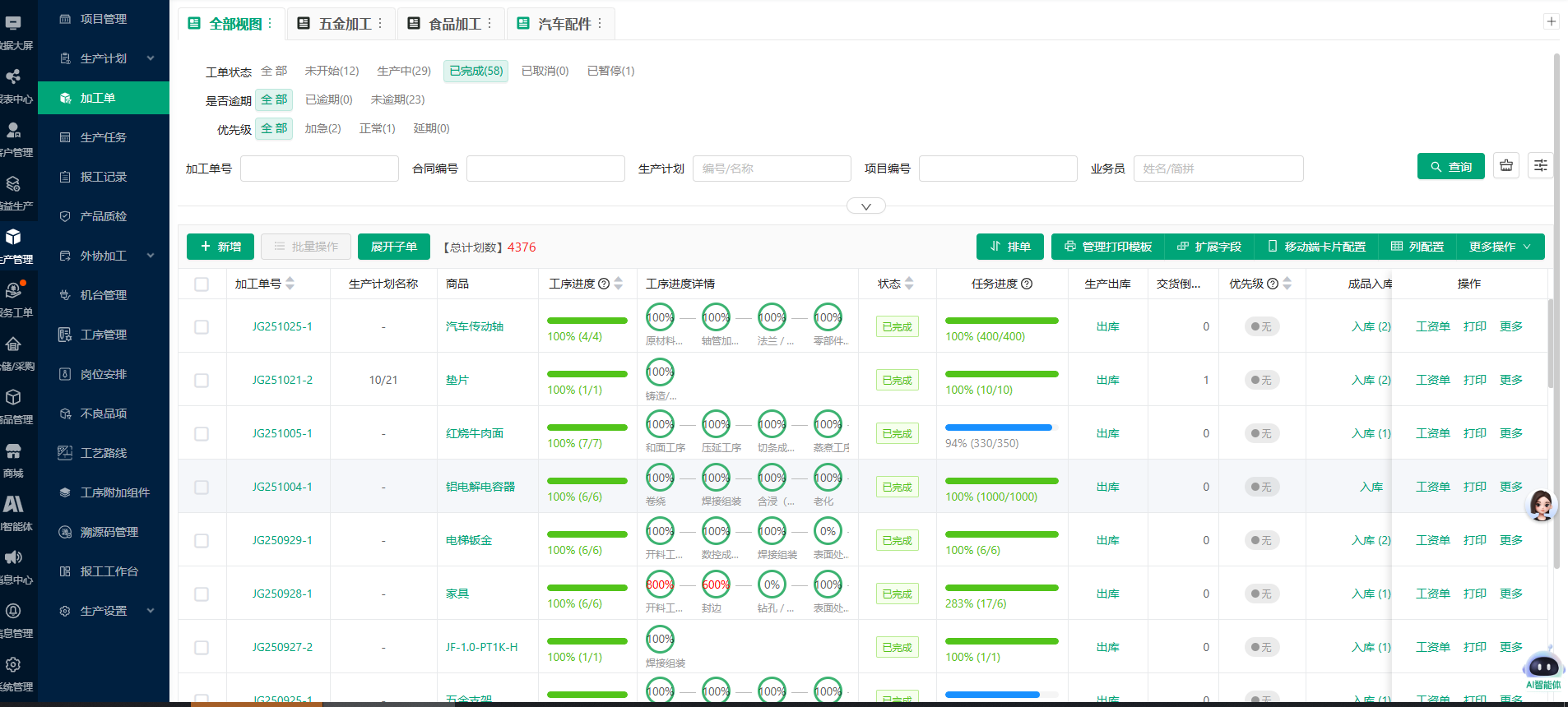Click the 工序进度 progress bar for JG251025-1
The image size is (1568, 707).
pyautogui.click(x=587, y=321)
